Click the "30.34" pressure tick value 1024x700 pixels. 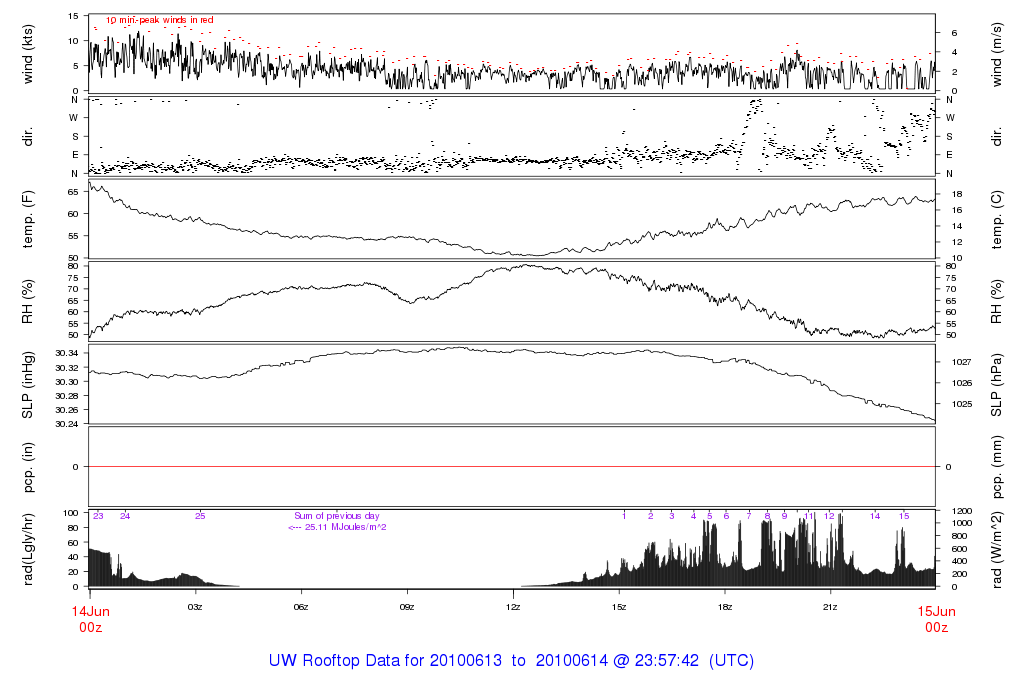coord(67,353)
